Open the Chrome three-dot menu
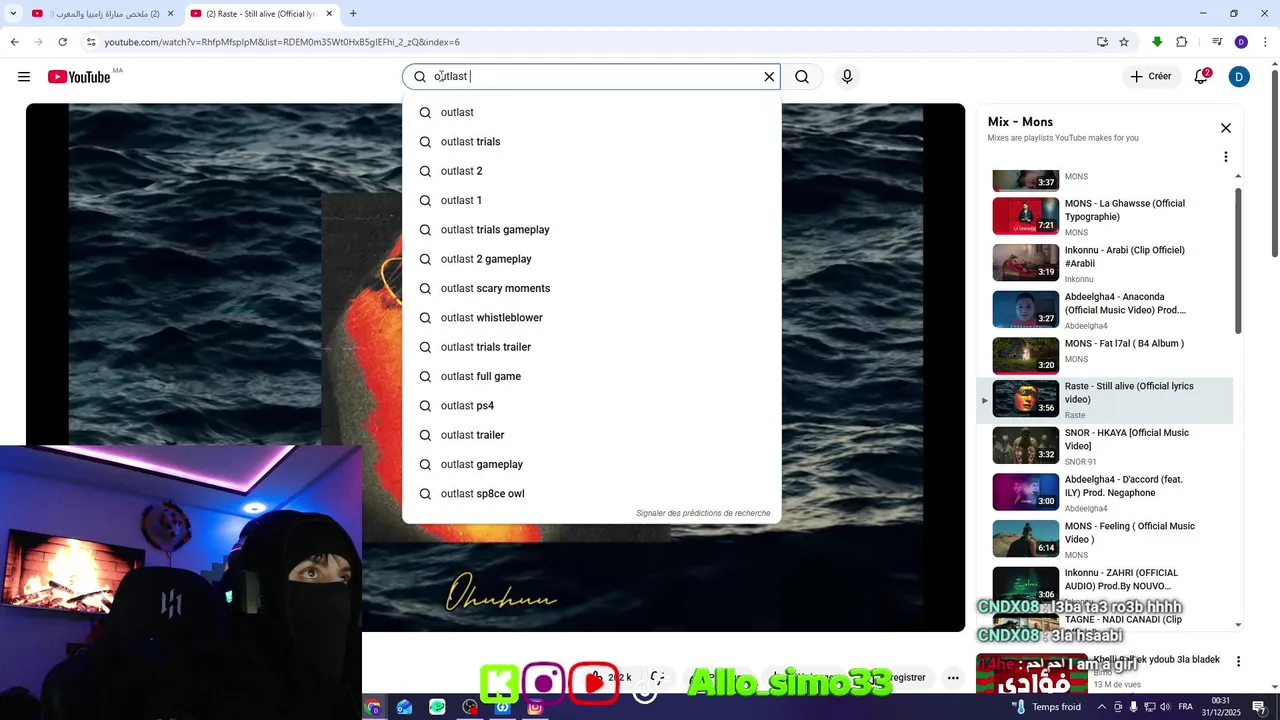1280x720 pixels. 1266,42
